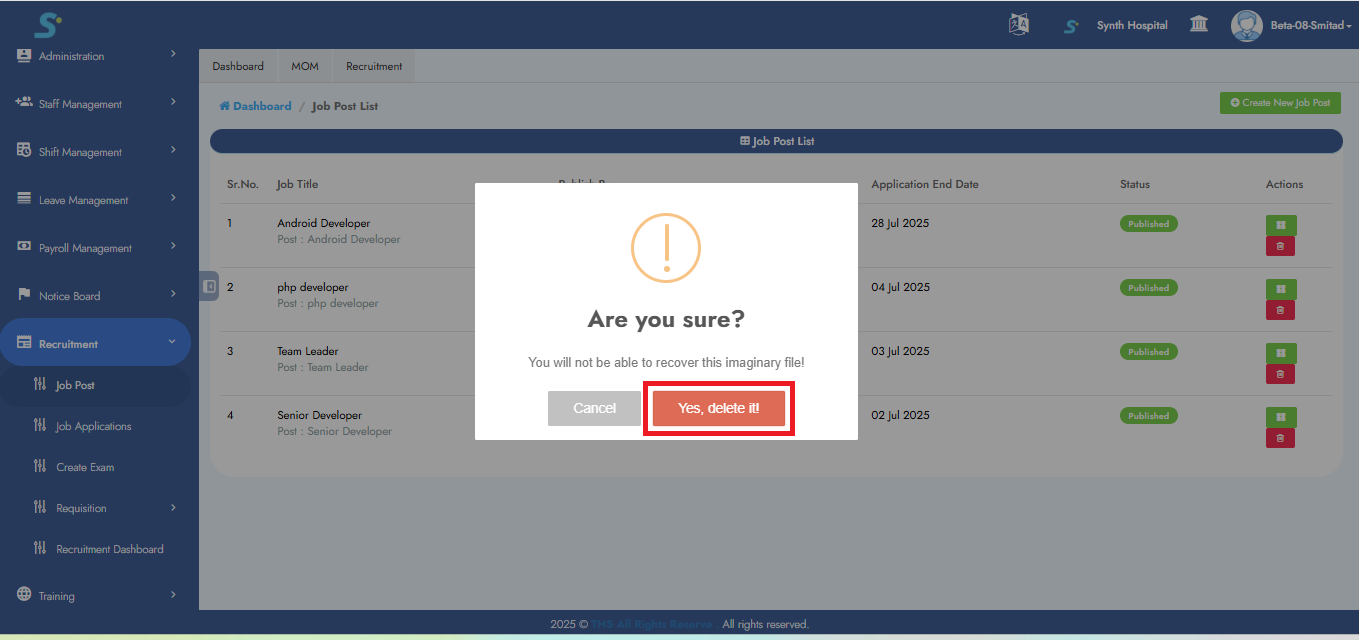This screenshot has width=1359, height=640.
Task: Click red delete icon for Android Developer row
Action: [x=1280, y=246]
